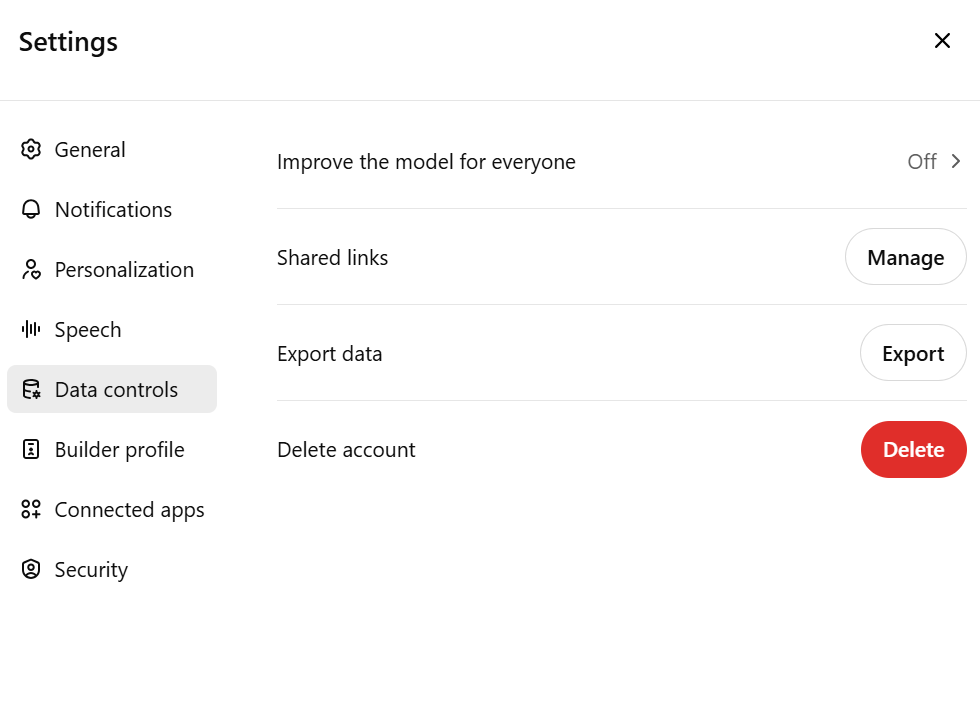Click the 'Off' status value
The width and height of the screenshot is (980, 721).
[921, 162]
